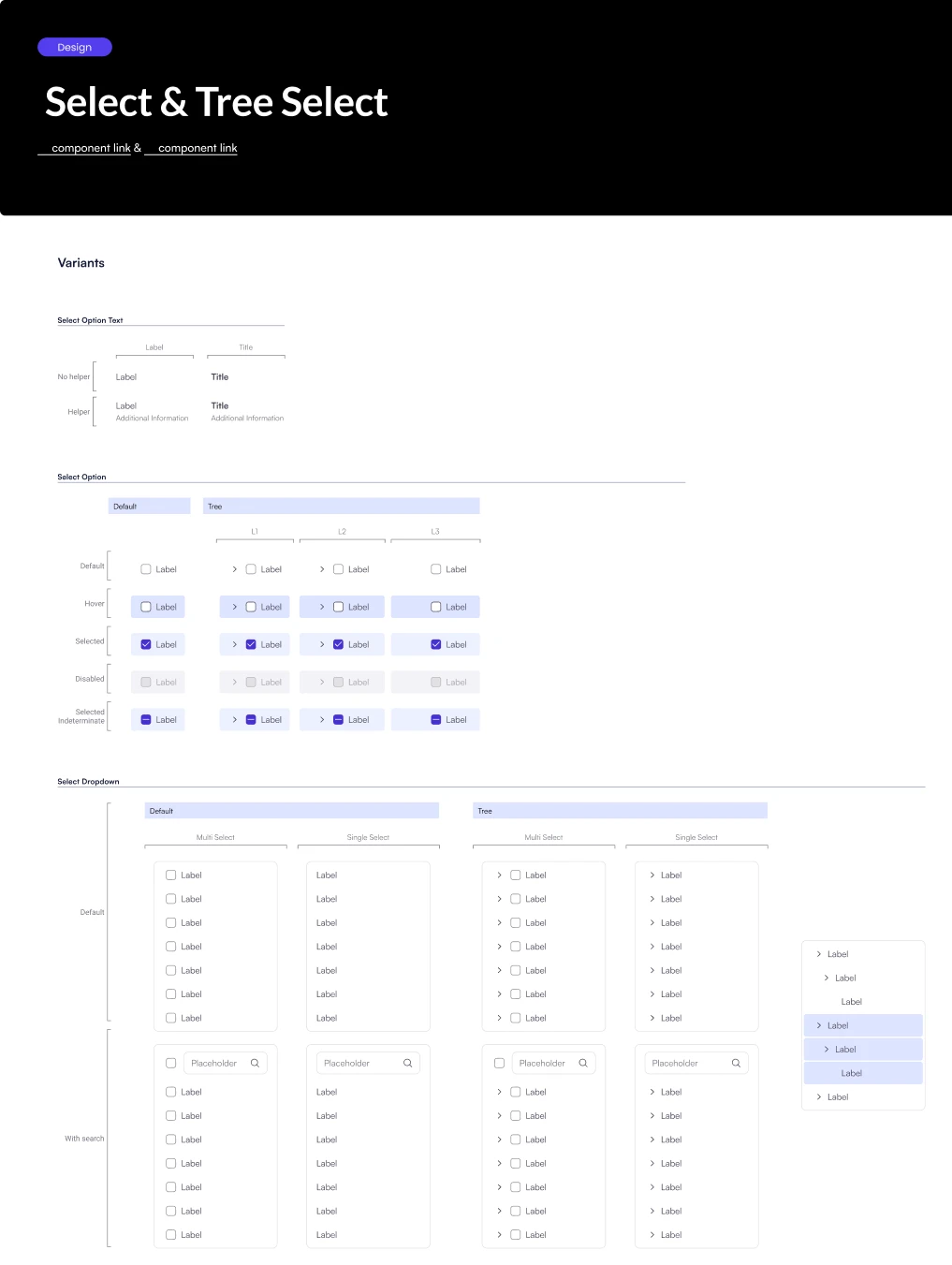The width and height of the screenshot is (952, 1265).
Task: Click the Select Dropdown section title
Action: click(x=88, y=781)
